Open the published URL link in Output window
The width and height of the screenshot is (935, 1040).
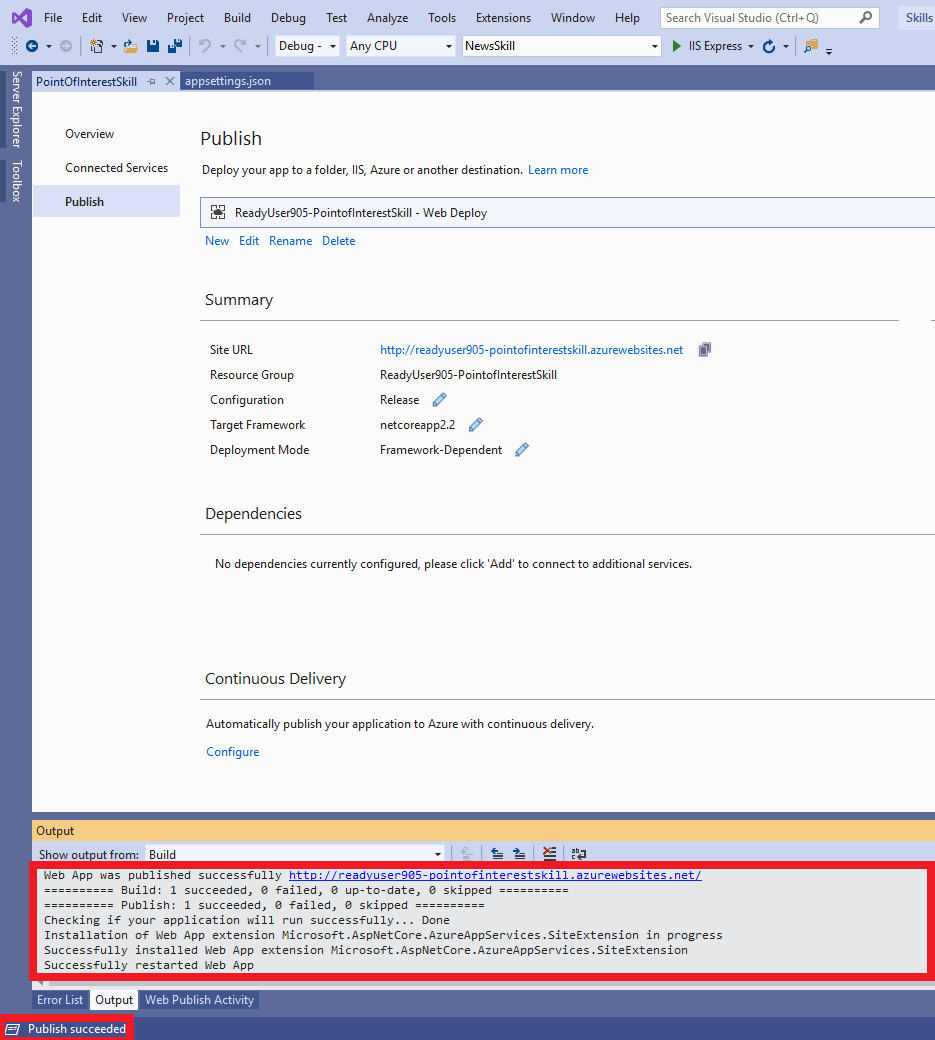pos(495,875)
